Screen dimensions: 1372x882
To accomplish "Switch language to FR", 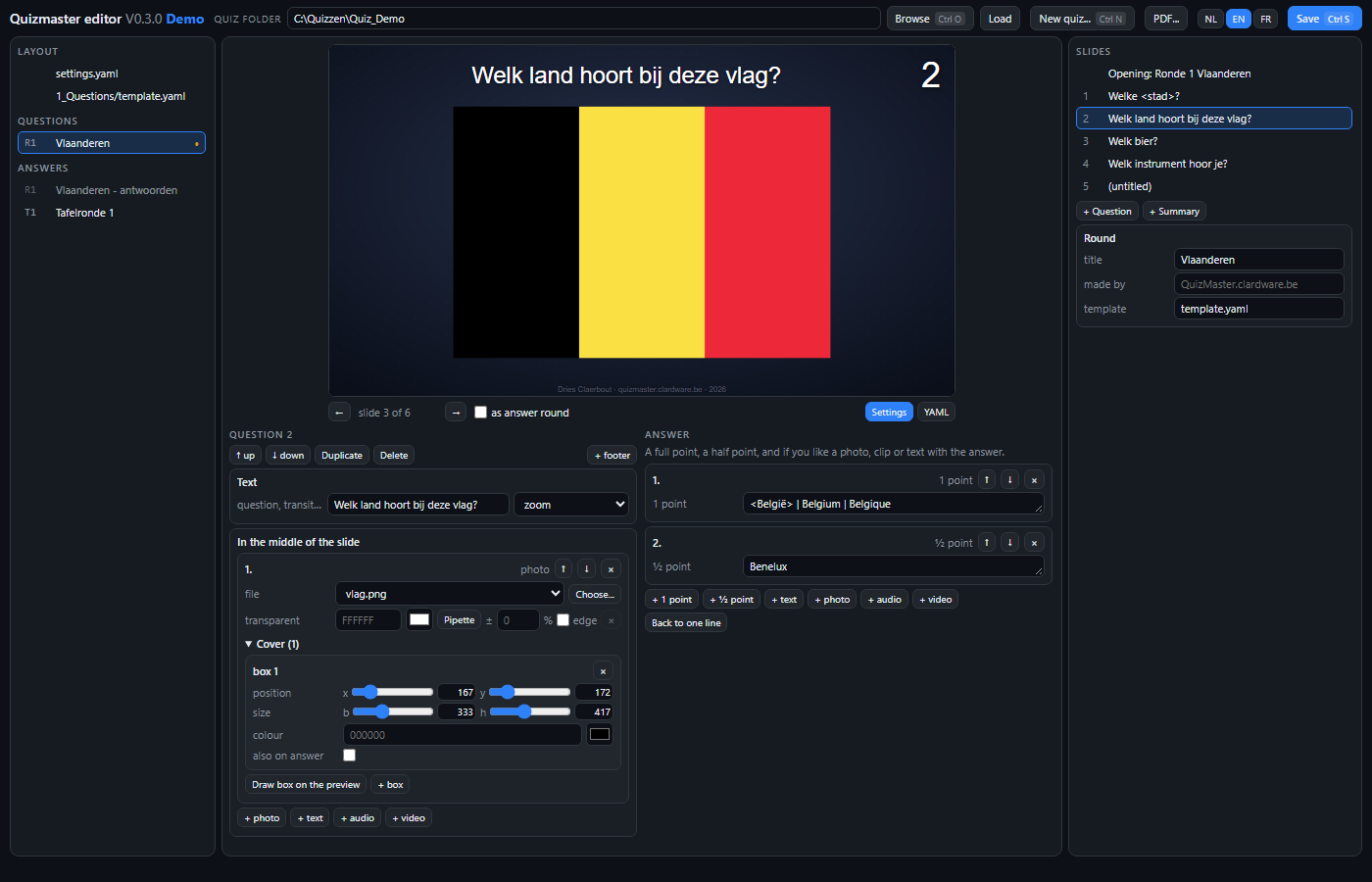I will (1266, 19).
